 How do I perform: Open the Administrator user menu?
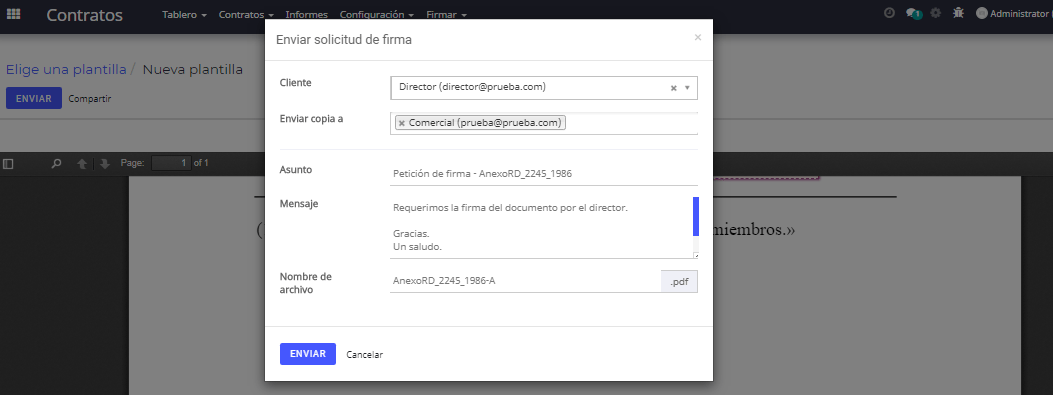click(1014, 13)
